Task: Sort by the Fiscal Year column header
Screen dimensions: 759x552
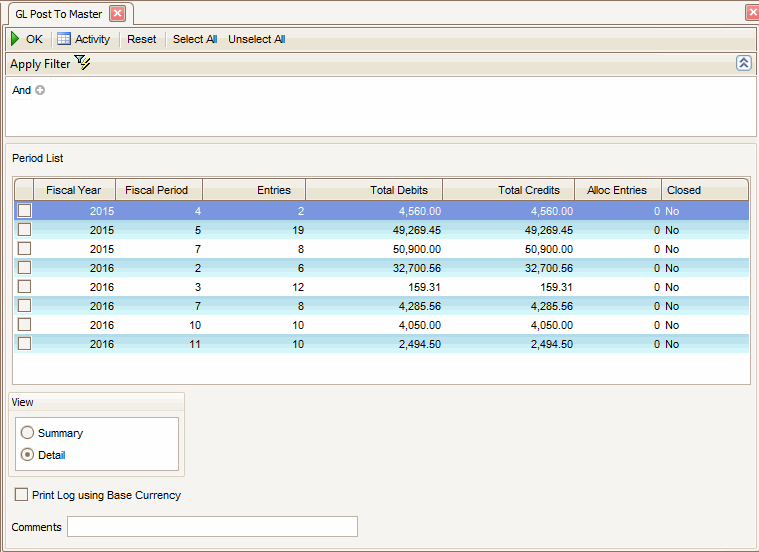Action: coord(74,190)
